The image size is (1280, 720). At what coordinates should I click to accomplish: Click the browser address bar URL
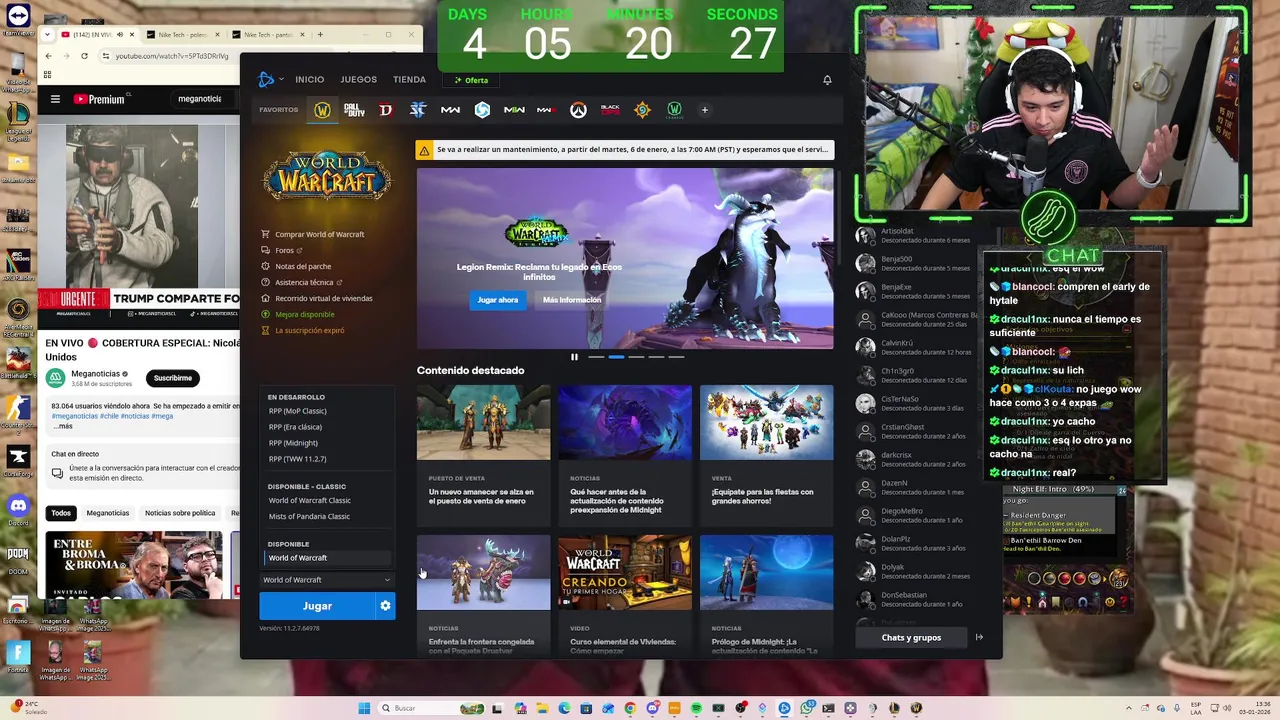click(x=172, y=56)
